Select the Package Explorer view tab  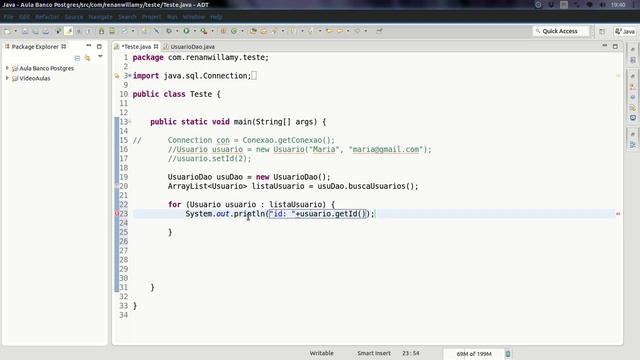35,47
